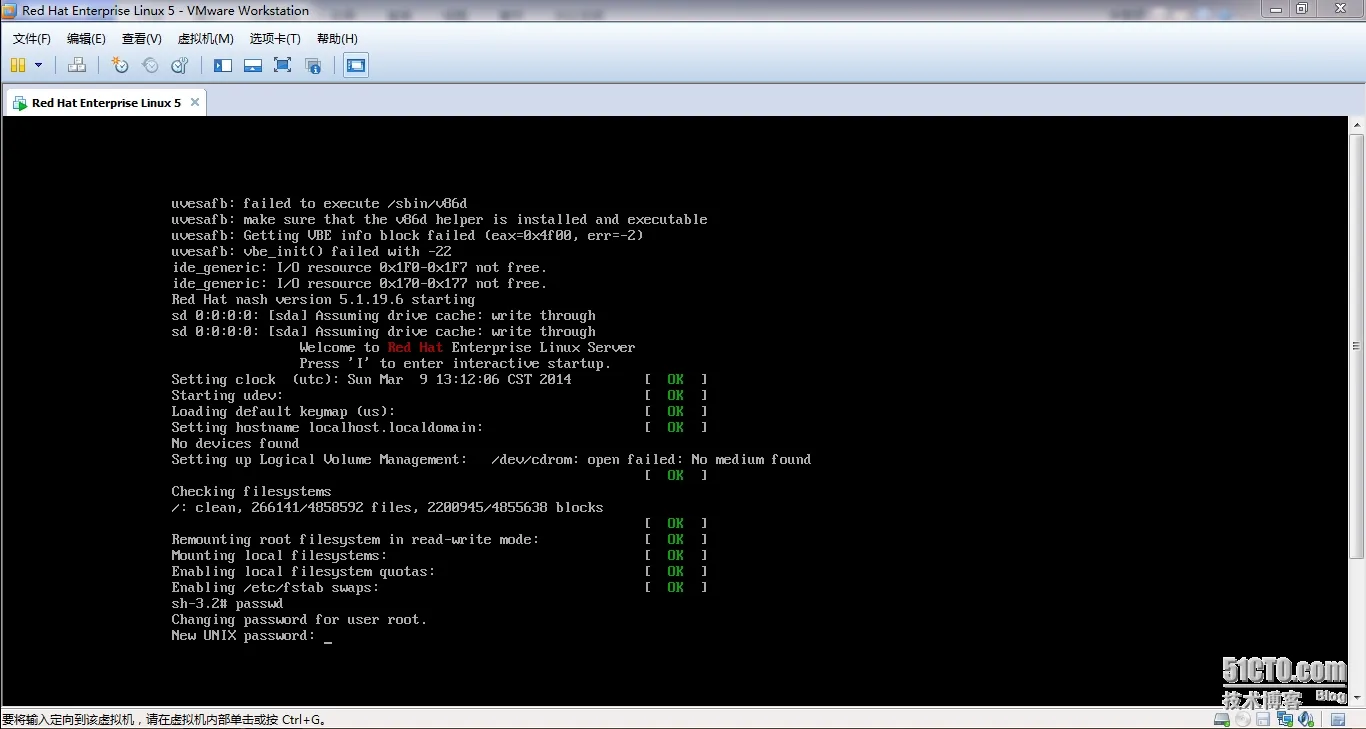Click the sound card status icon

[x=1304, y=720]
